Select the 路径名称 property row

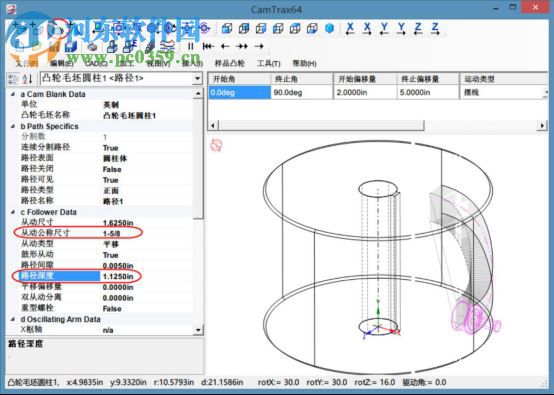point(106,201)
